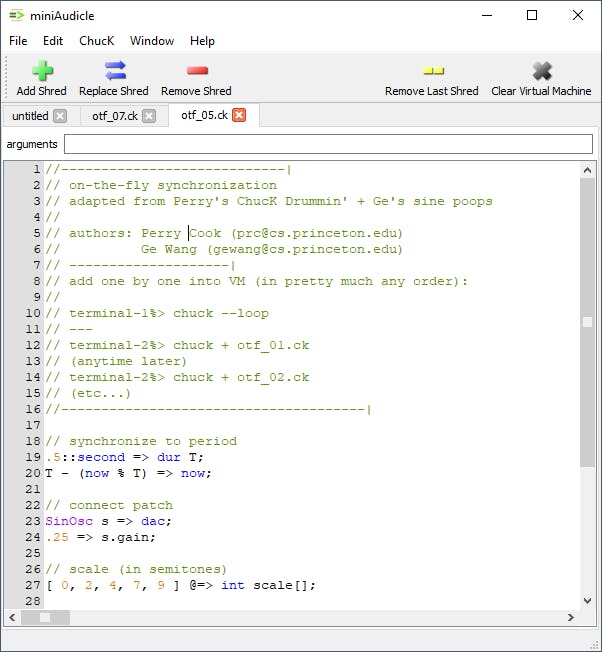Click line number 19 in gutter
The height and width of the screenshot is (652, 602).
33,457
